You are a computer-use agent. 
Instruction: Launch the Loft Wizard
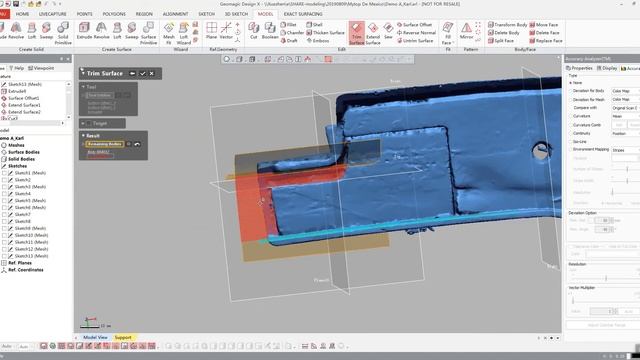(183, 33)
